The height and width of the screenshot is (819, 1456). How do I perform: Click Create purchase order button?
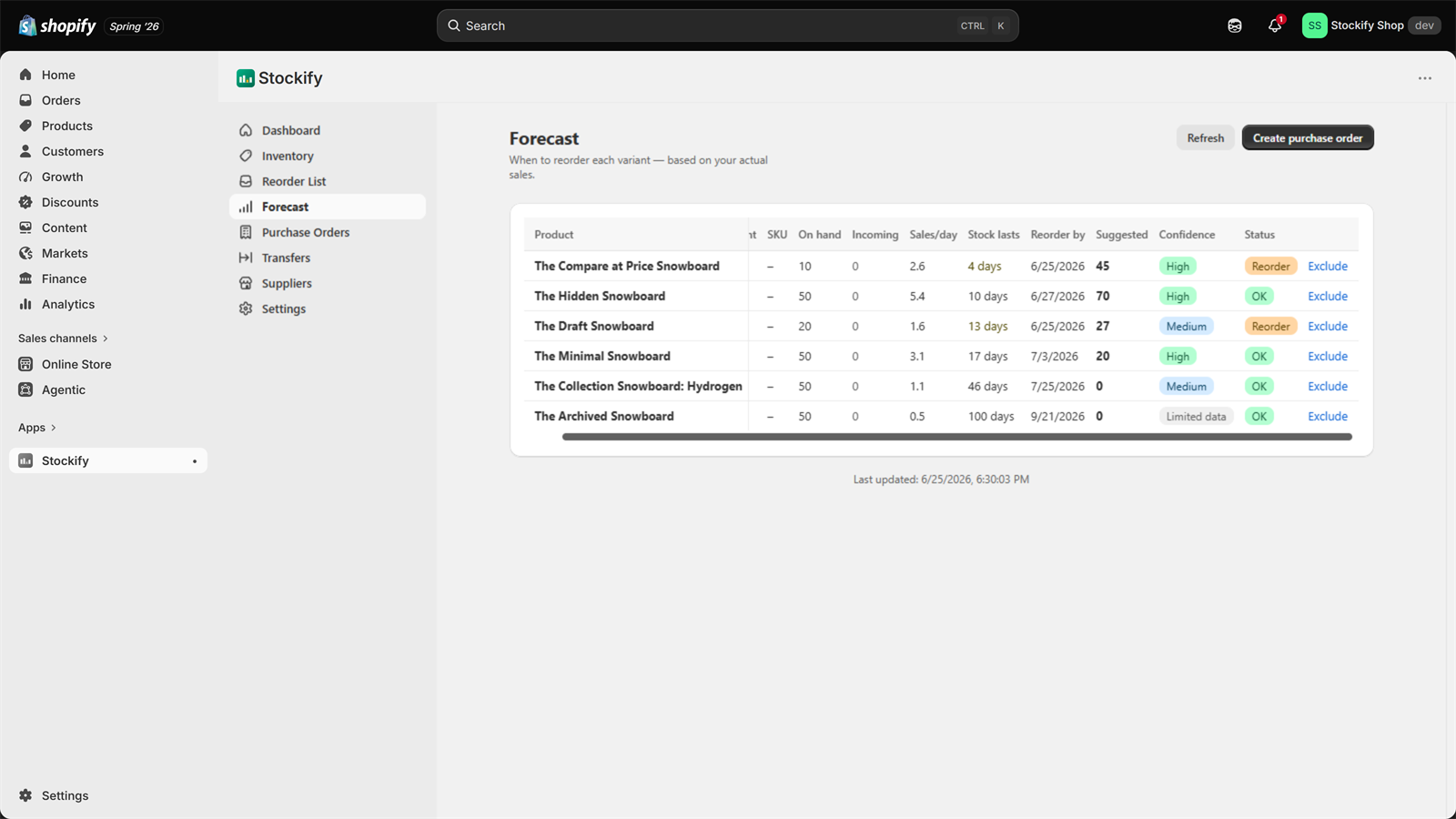click(x=1308, y=137)
